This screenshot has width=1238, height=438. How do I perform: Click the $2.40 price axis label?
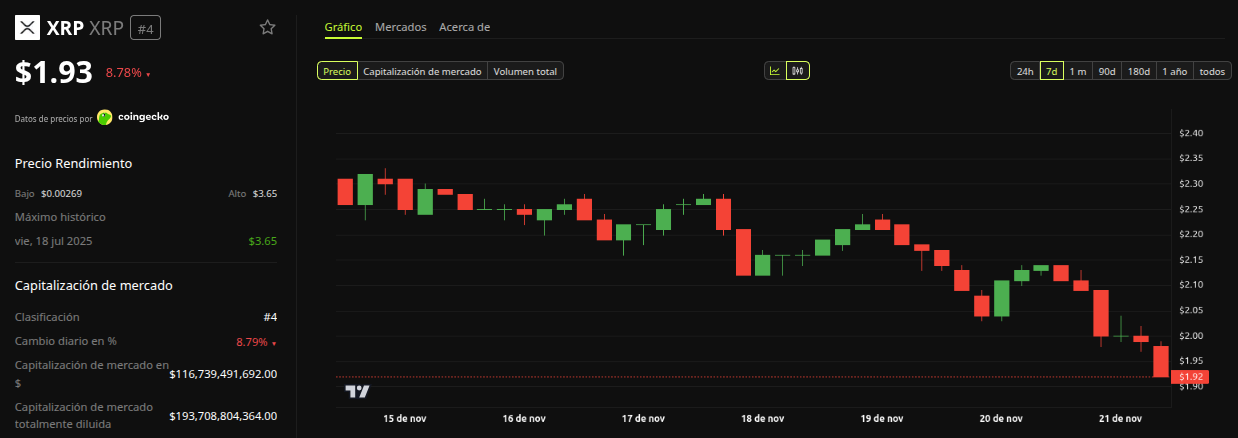[x=1191, y=133]
